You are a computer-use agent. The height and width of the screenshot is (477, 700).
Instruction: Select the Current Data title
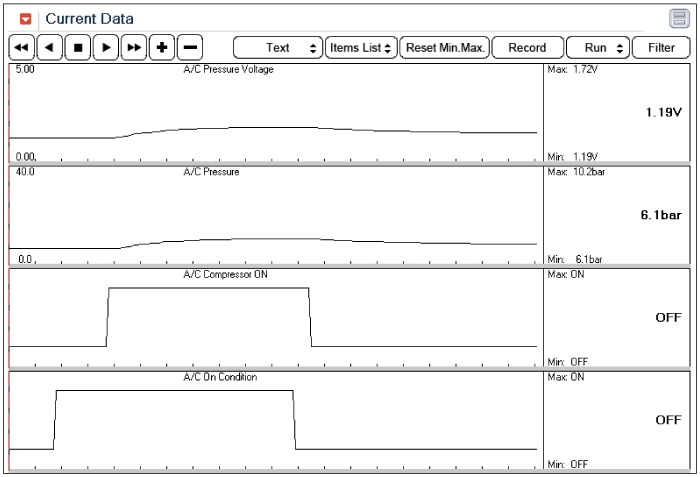click(89, 19)
